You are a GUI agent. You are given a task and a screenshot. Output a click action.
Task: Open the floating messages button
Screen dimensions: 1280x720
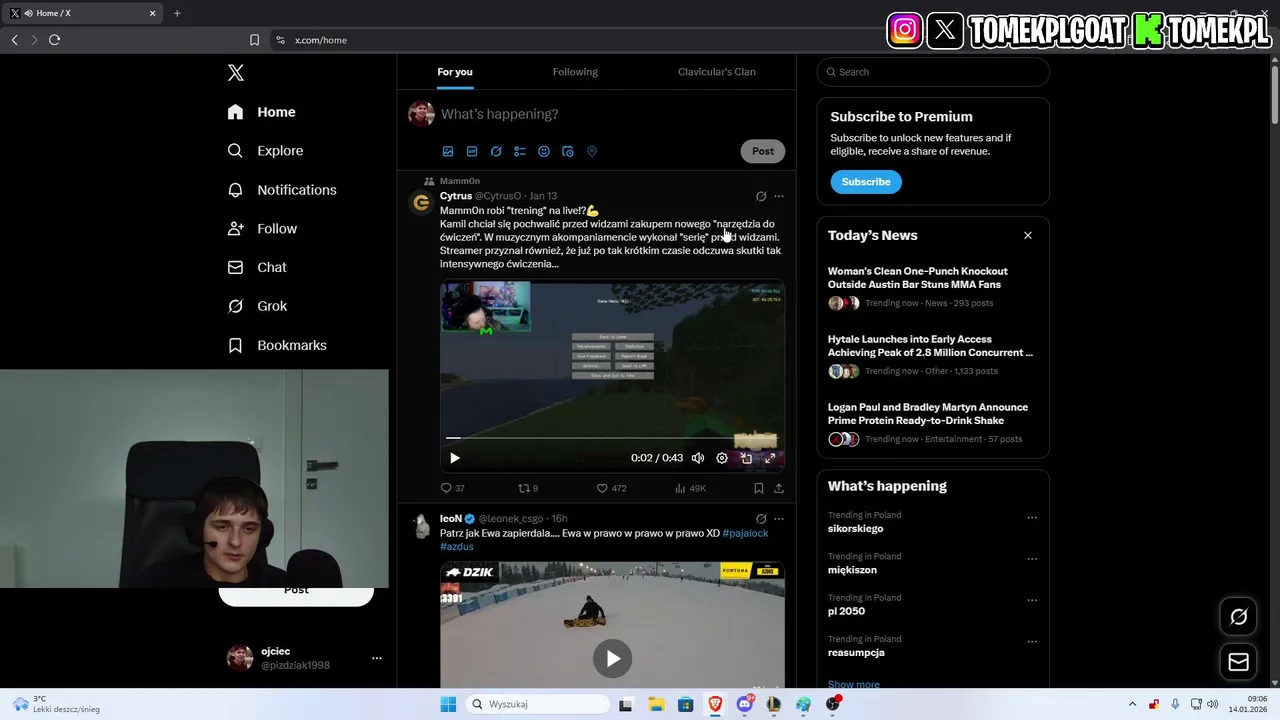click(x=1238, y=662)
